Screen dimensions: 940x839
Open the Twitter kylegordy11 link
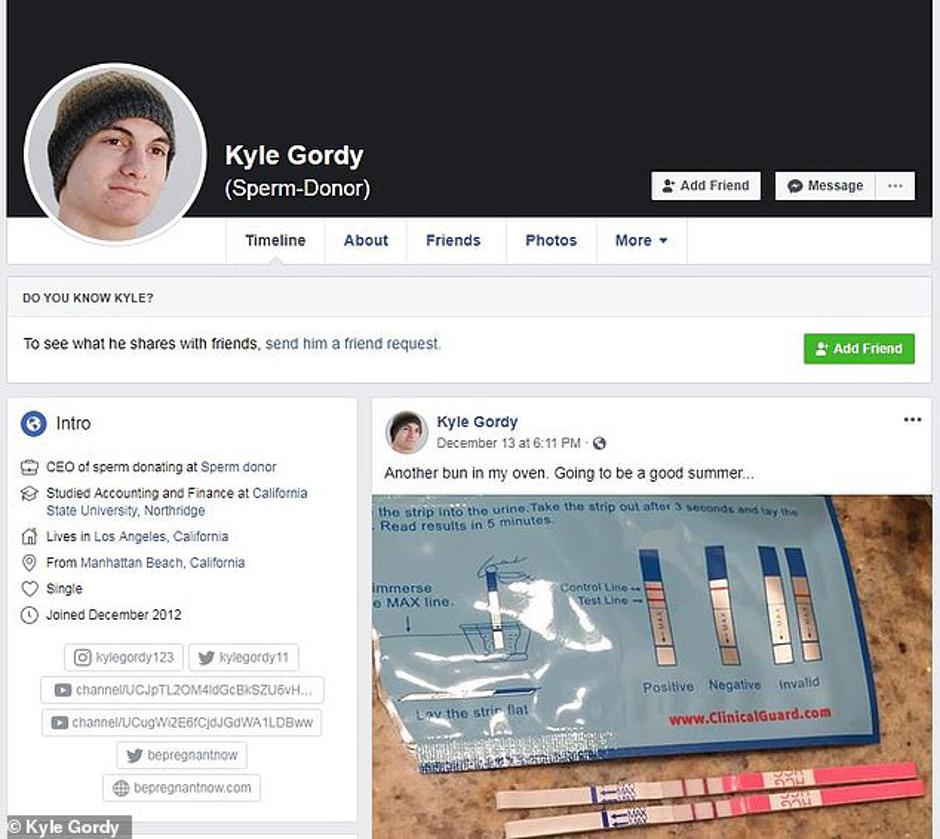[x=243, y=657]
